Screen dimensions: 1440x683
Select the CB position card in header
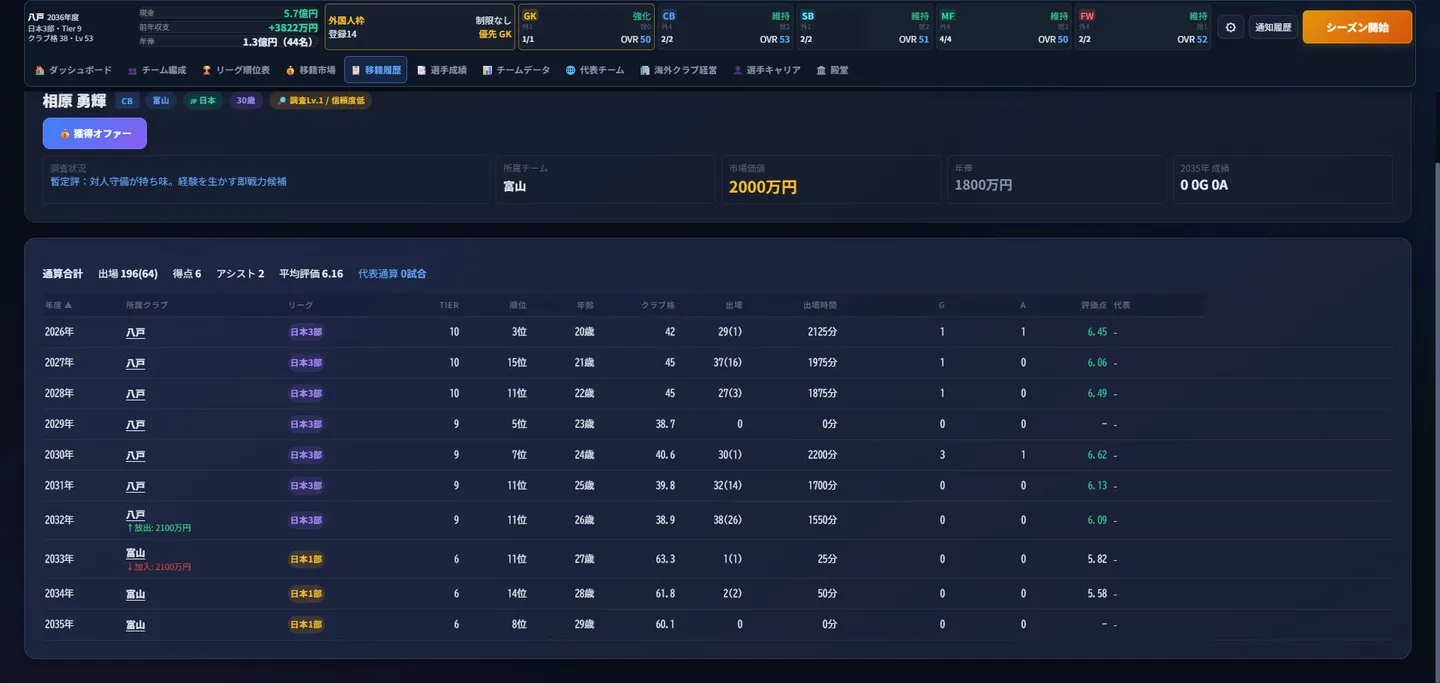[x=725, y=27]
